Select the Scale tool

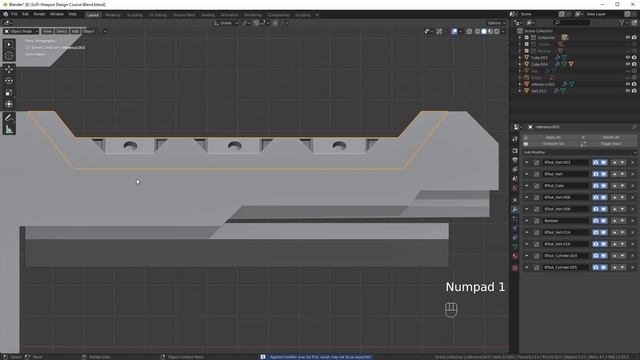point(9,93)
